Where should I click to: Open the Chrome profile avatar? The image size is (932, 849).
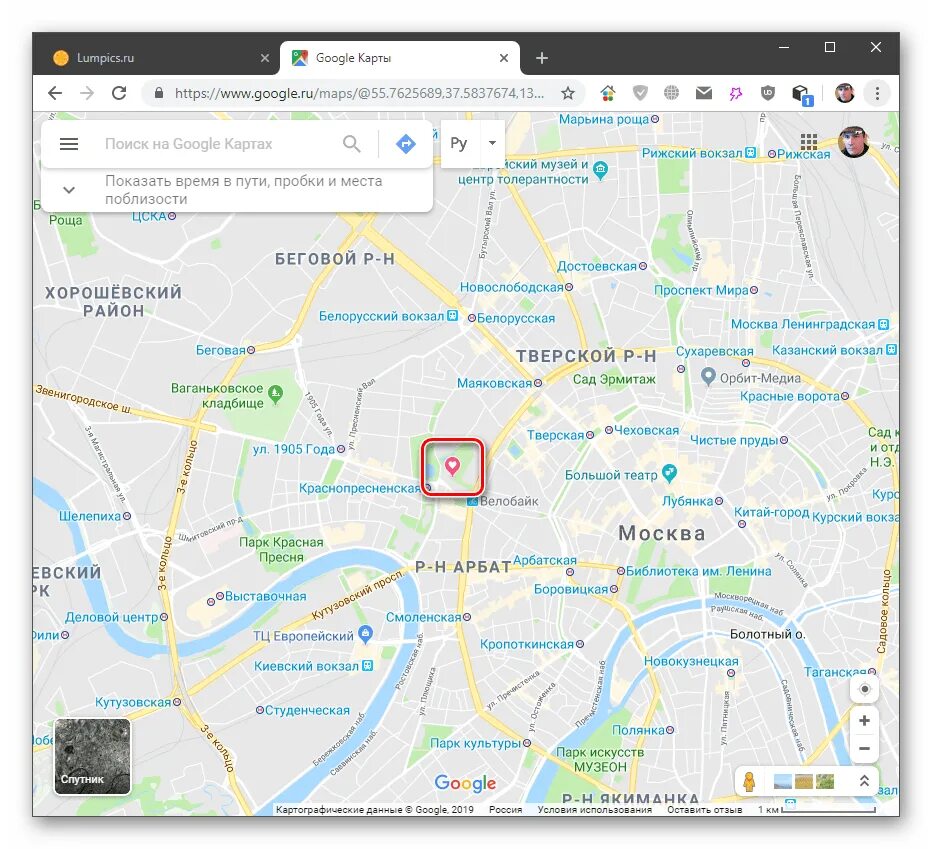pos(845,93)
